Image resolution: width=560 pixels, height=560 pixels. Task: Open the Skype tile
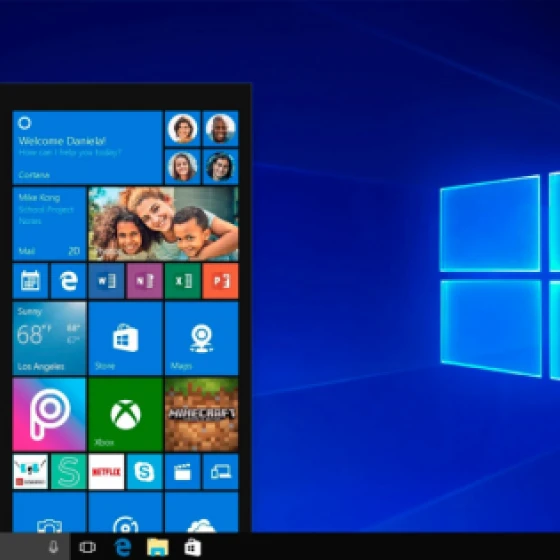(145, 471)
